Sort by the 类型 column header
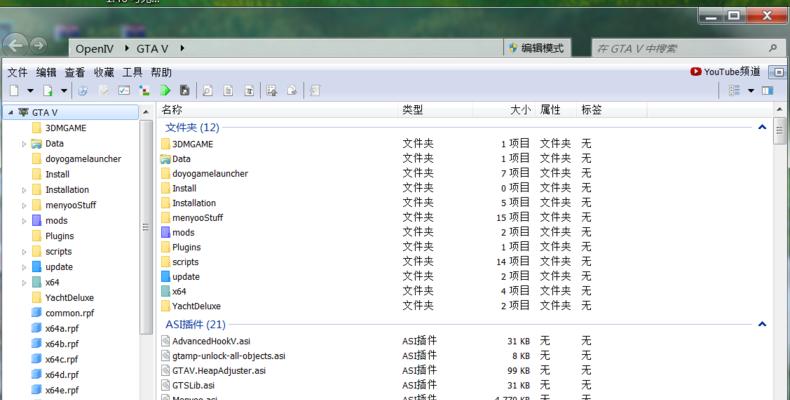 pos(436,110)
